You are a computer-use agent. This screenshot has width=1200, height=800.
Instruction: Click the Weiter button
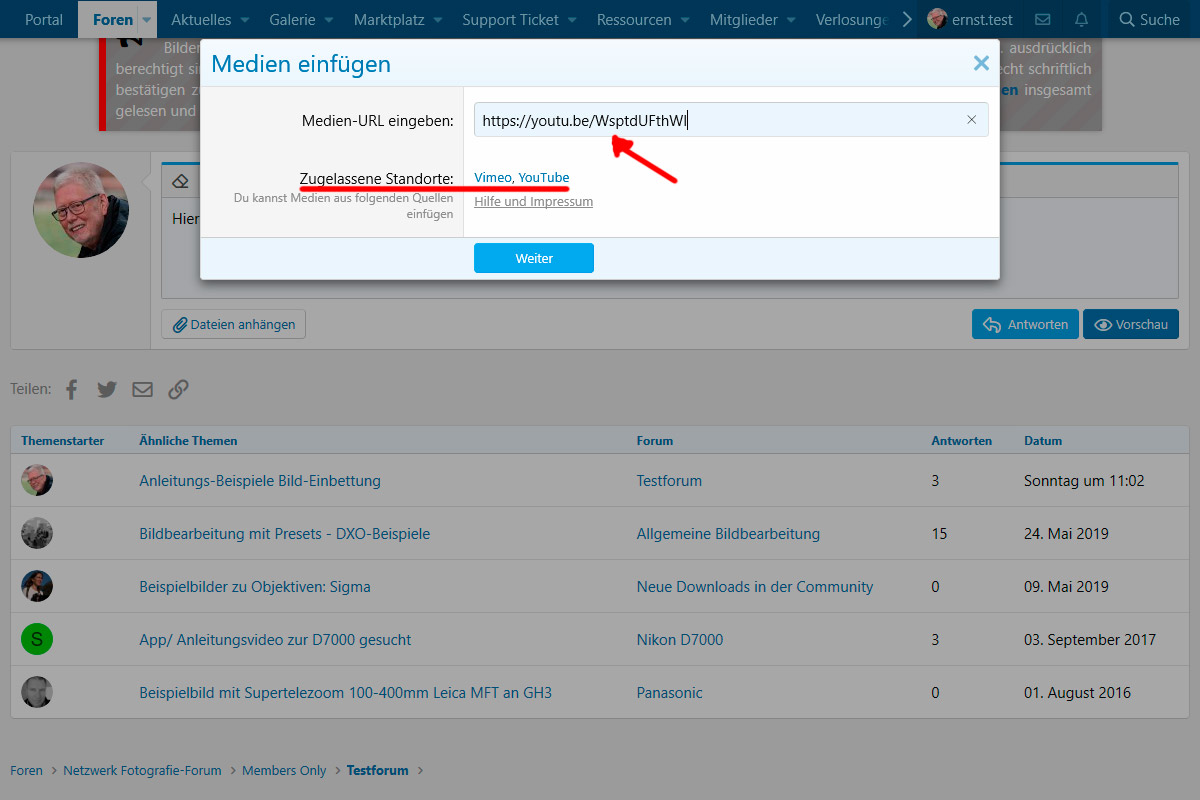pos(534,258)
